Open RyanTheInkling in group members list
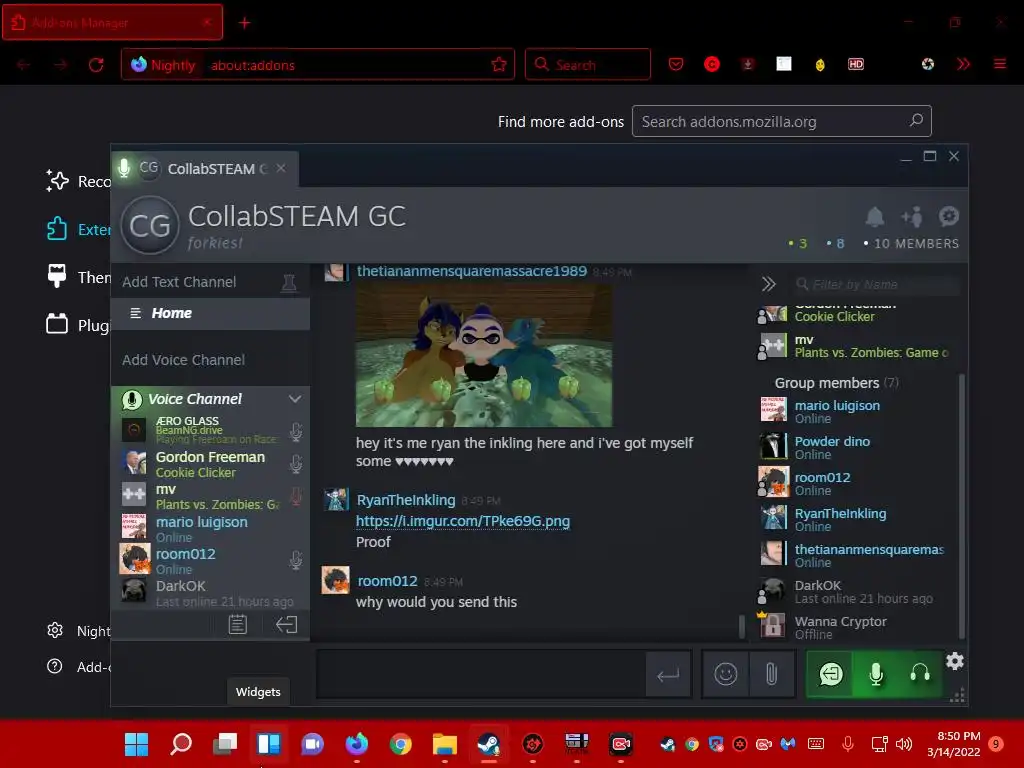 [x=856, y=519]
